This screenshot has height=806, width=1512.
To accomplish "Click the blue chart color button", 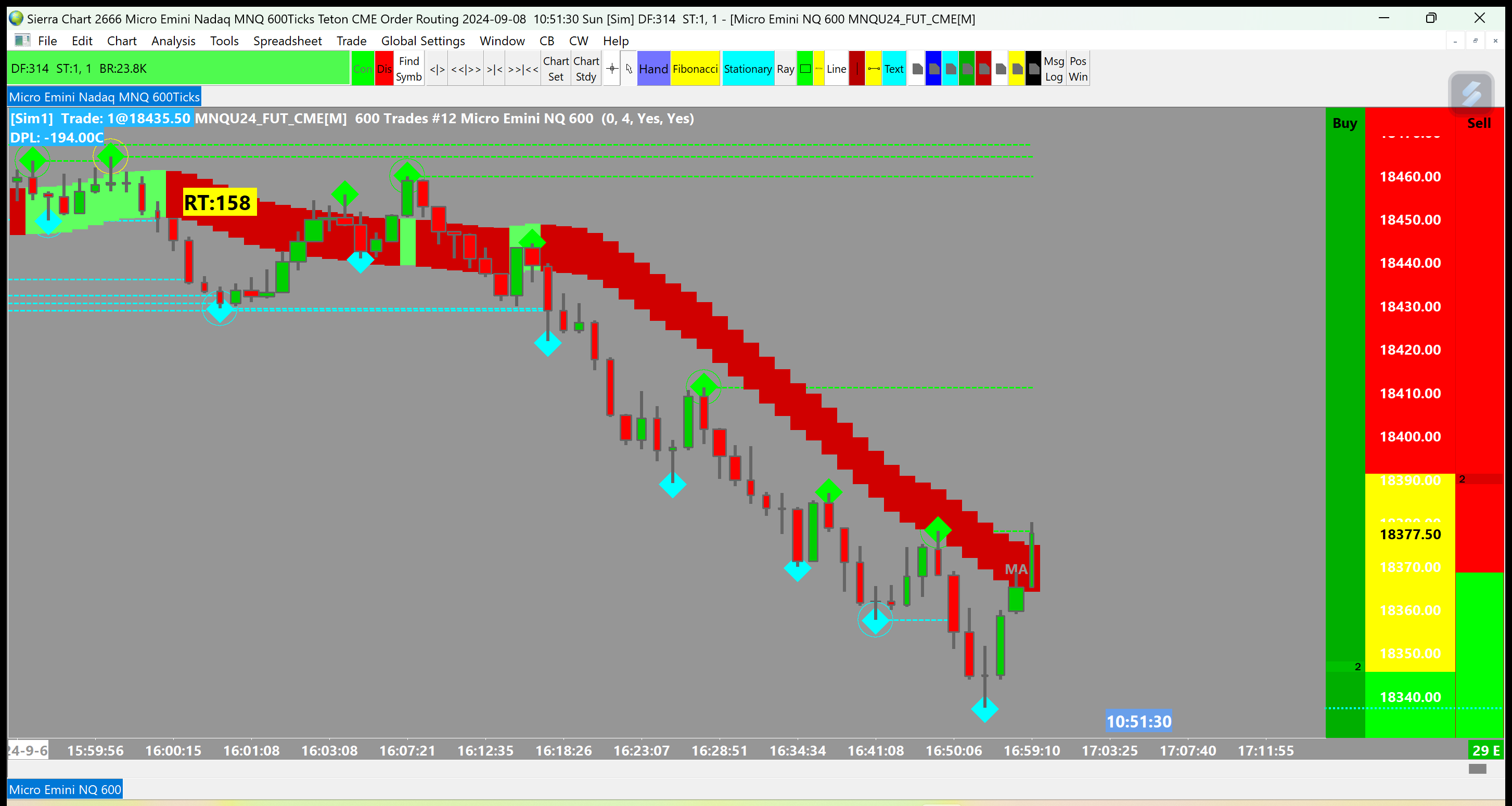I will (x=933, y=69).
